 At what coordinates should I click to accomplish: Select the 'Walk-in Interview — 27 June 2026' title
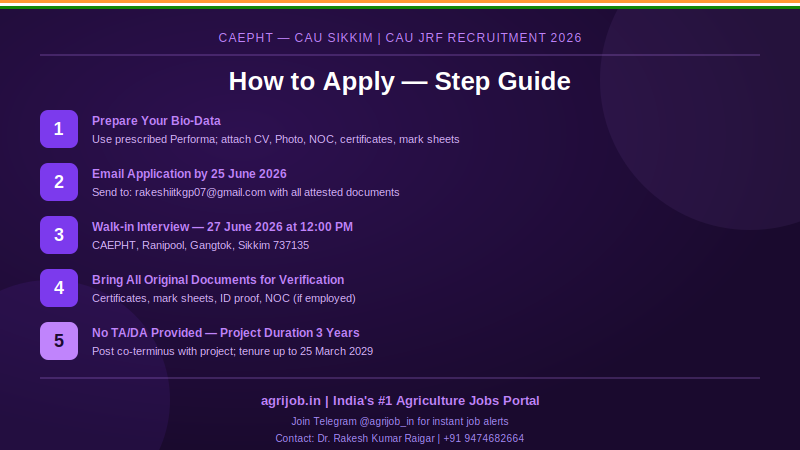222,227
